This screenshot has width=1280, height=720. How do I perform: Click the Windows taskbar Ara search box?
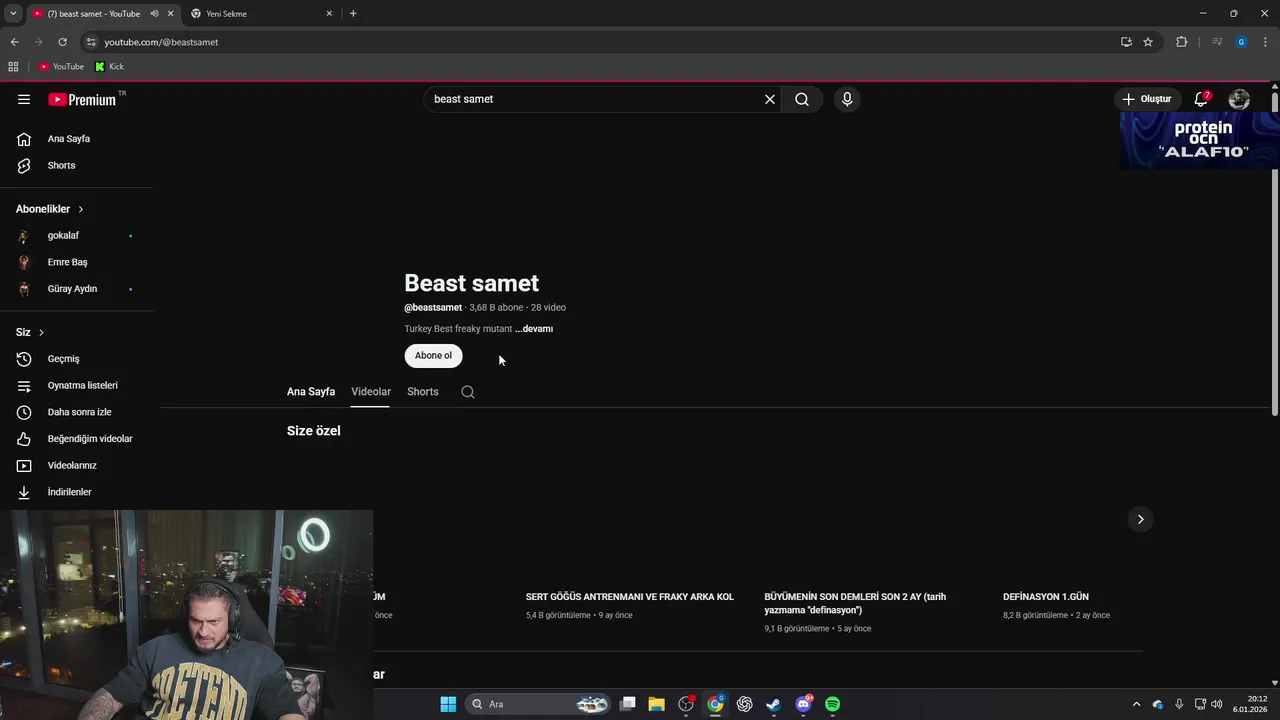(538, 704)
